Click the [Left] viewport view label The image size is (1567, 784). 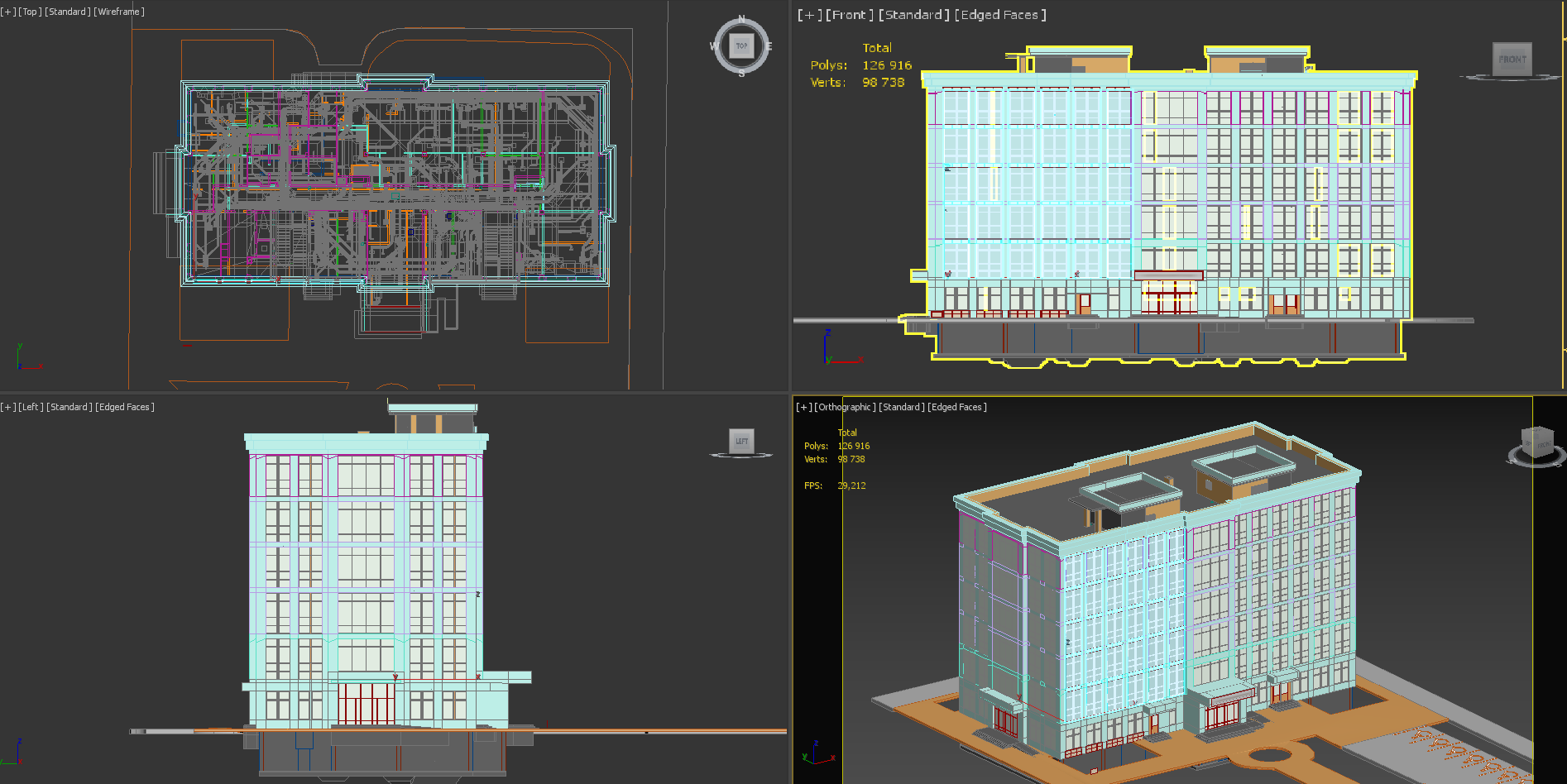[x=31, y=407]
